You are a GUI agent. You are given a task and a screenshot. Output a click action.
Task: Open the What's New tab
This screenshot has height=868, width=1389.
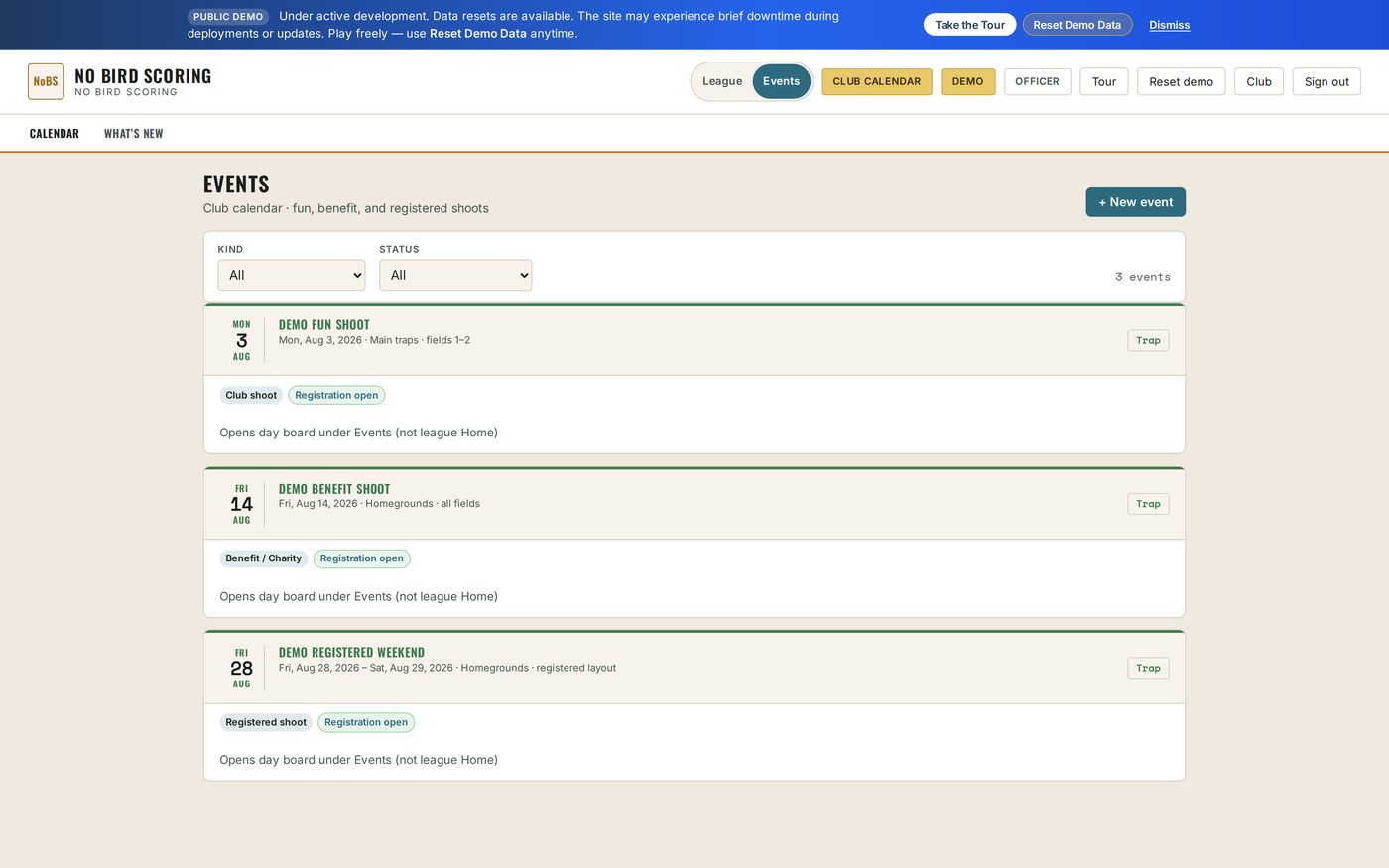(x=134, y=133)
